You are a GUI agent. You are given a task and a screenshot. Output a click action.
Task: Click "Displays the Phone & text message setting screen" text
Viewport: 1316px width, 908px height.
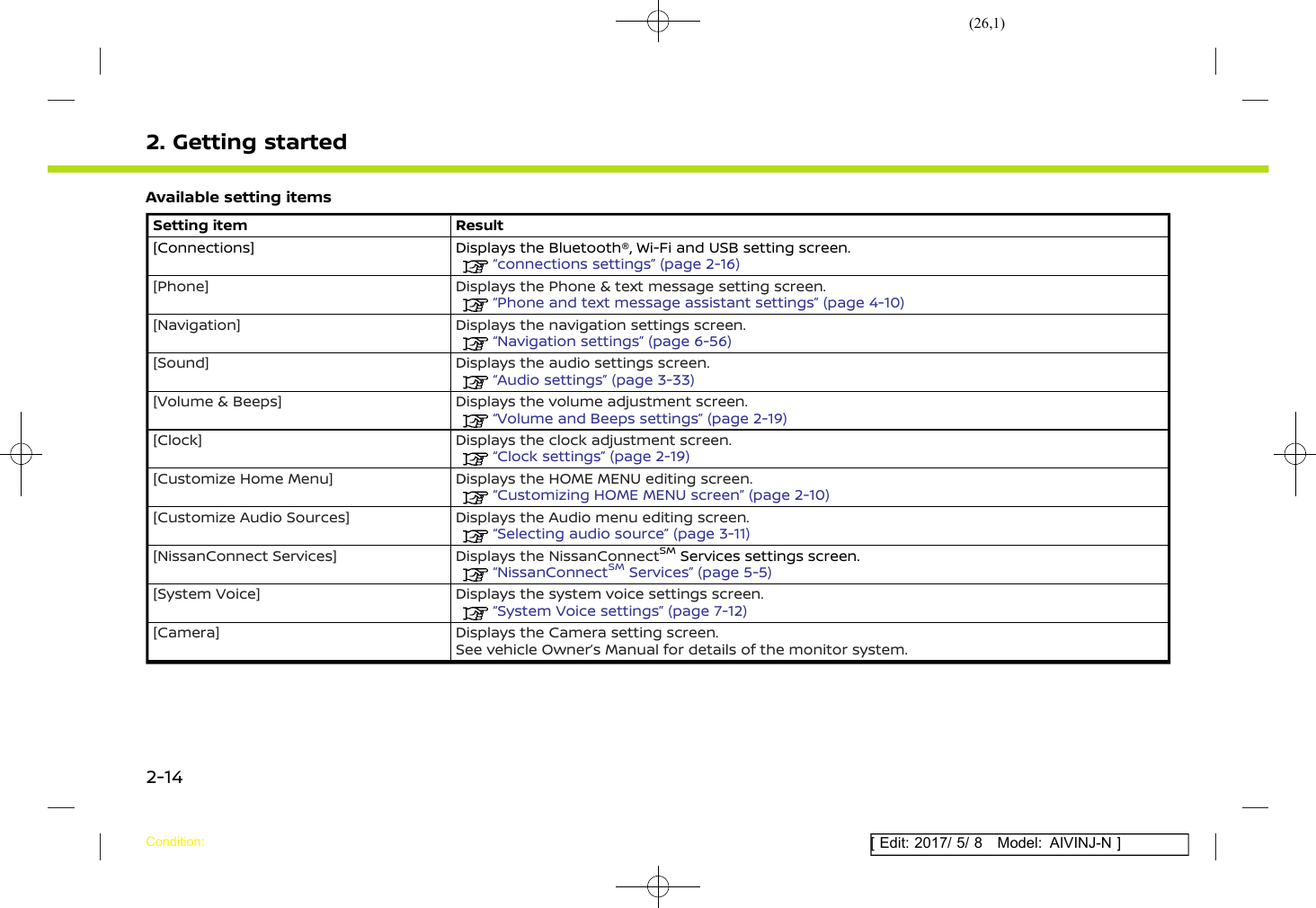point(640,287)
